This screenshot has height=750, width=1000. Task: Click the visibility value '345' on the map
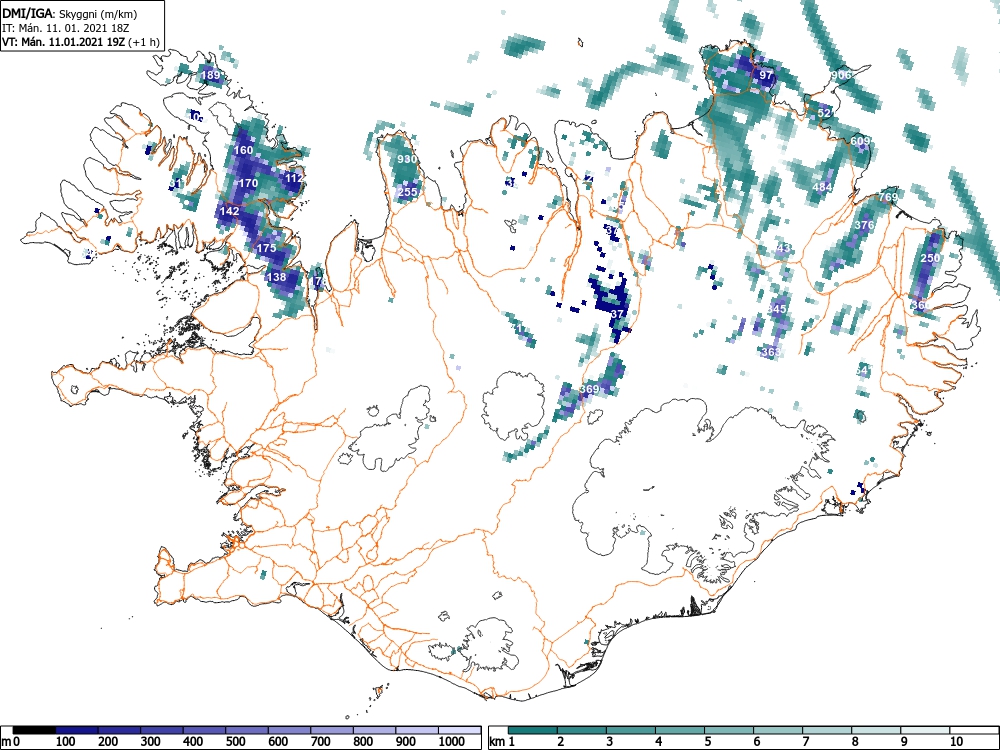click(776, 309)
